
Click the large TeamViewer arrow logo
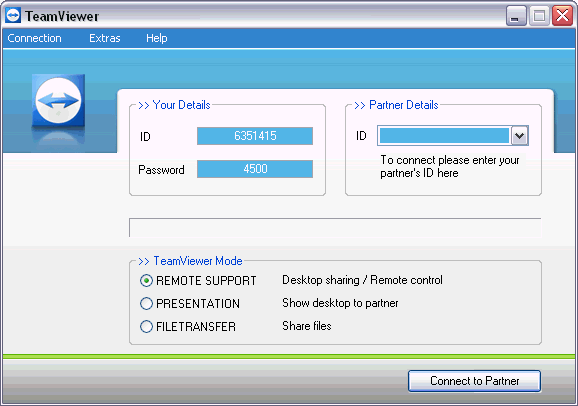(58, 100)
